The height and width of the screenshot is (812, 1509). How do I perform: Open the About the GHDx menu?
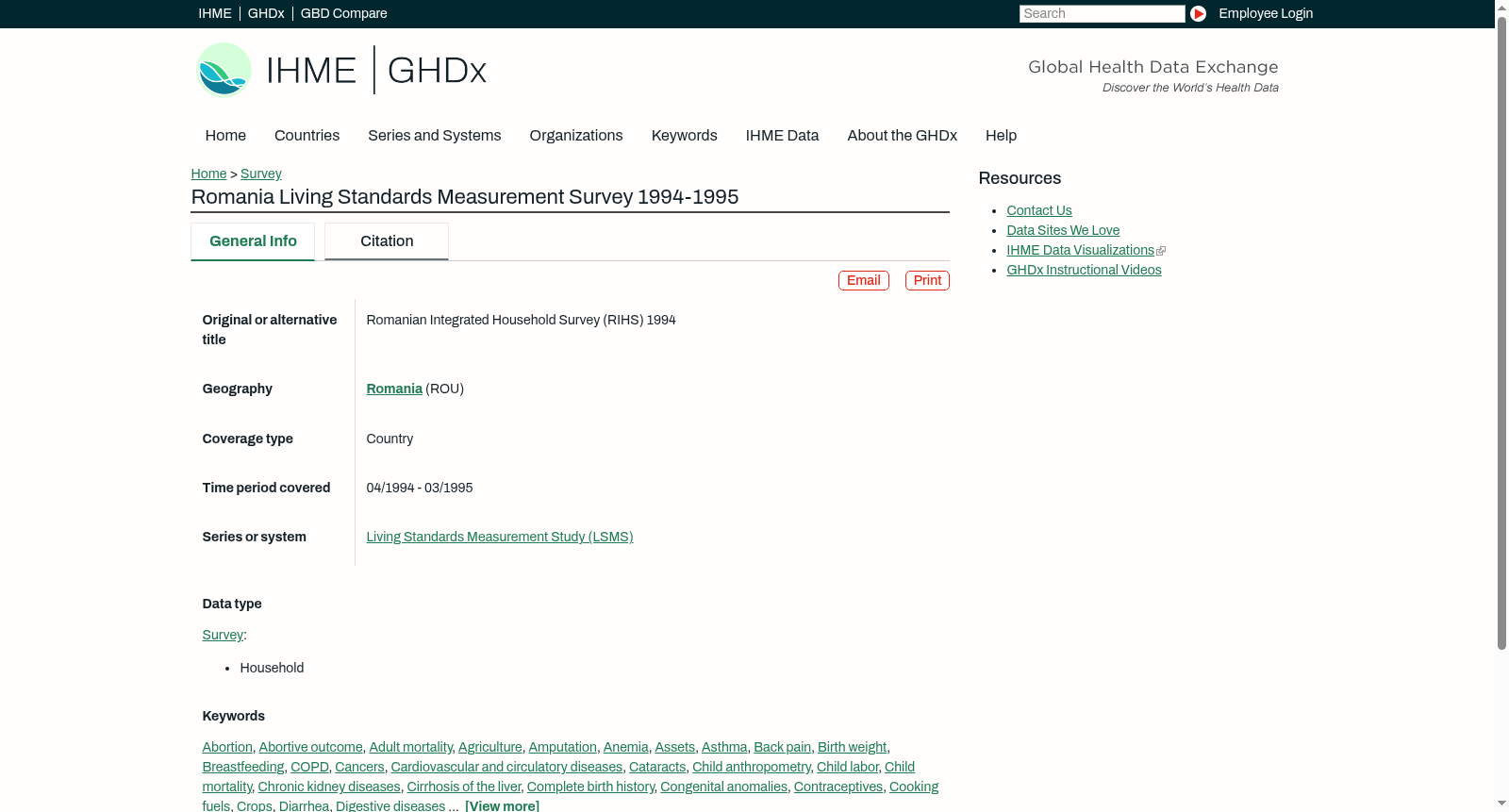[x=902, y=136]
